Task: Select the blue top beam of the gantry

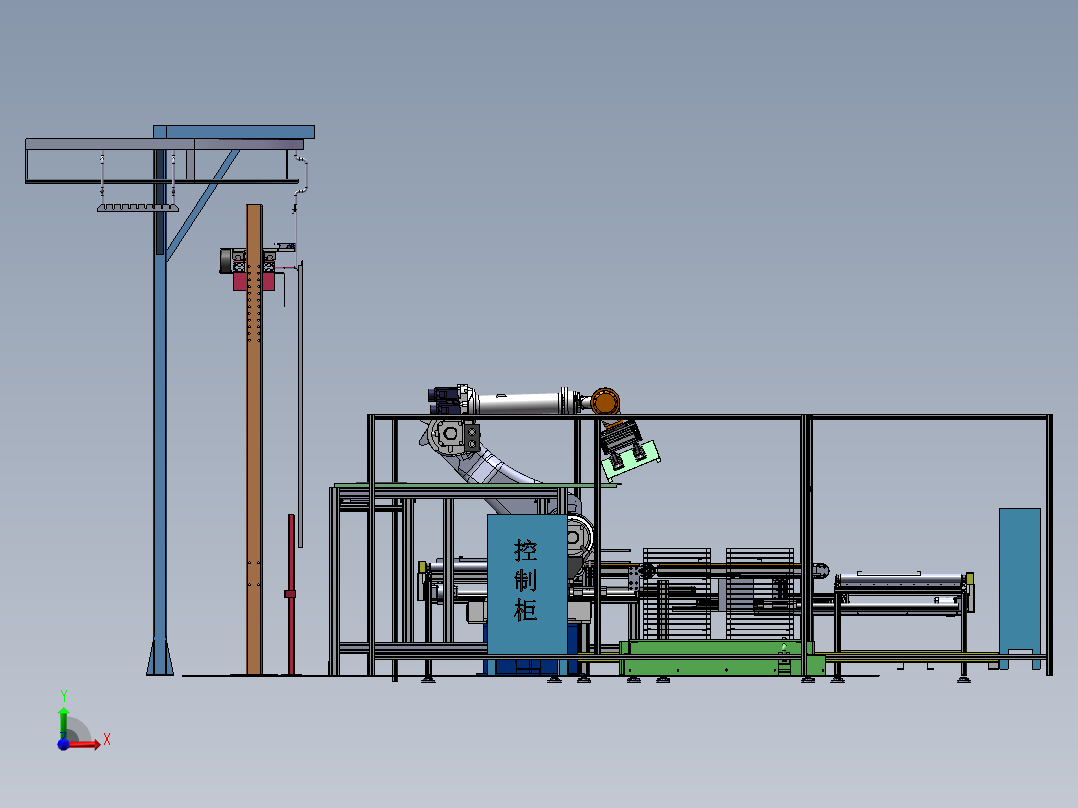Action: click(x=234, y=132)
